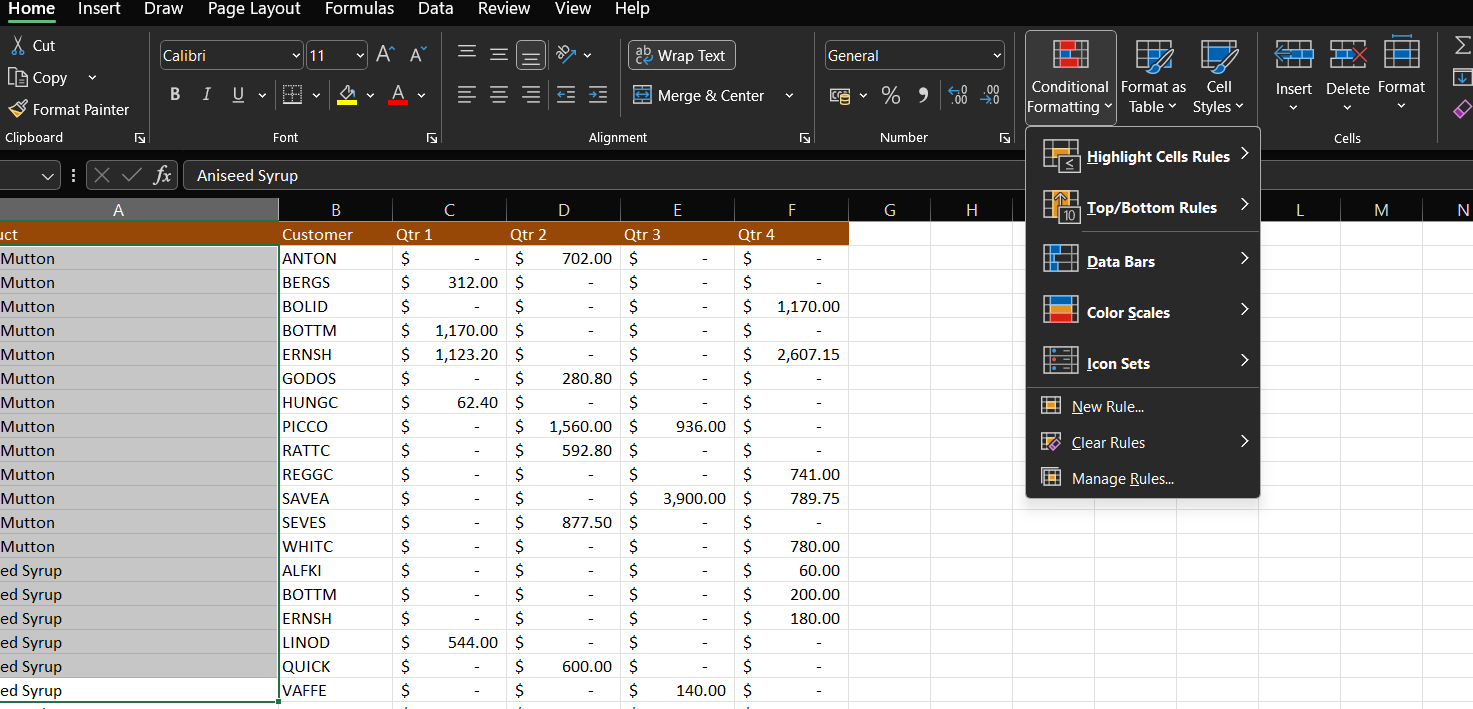This screenshot has height=709, width=1473.
Task: Apply Merge & Center to cells
Action: click(702, 95)
